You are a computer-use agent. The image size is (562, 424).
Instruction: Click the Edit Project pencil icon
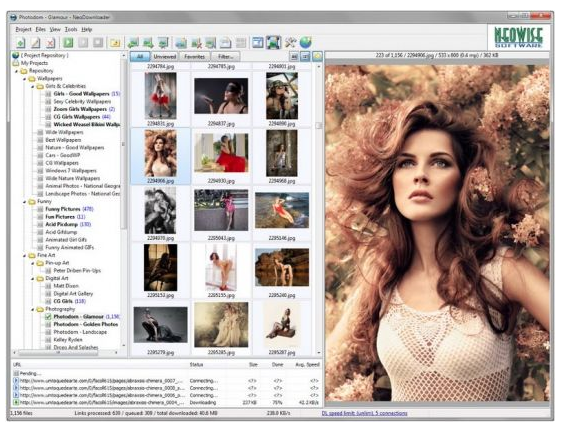coord(35,43)
